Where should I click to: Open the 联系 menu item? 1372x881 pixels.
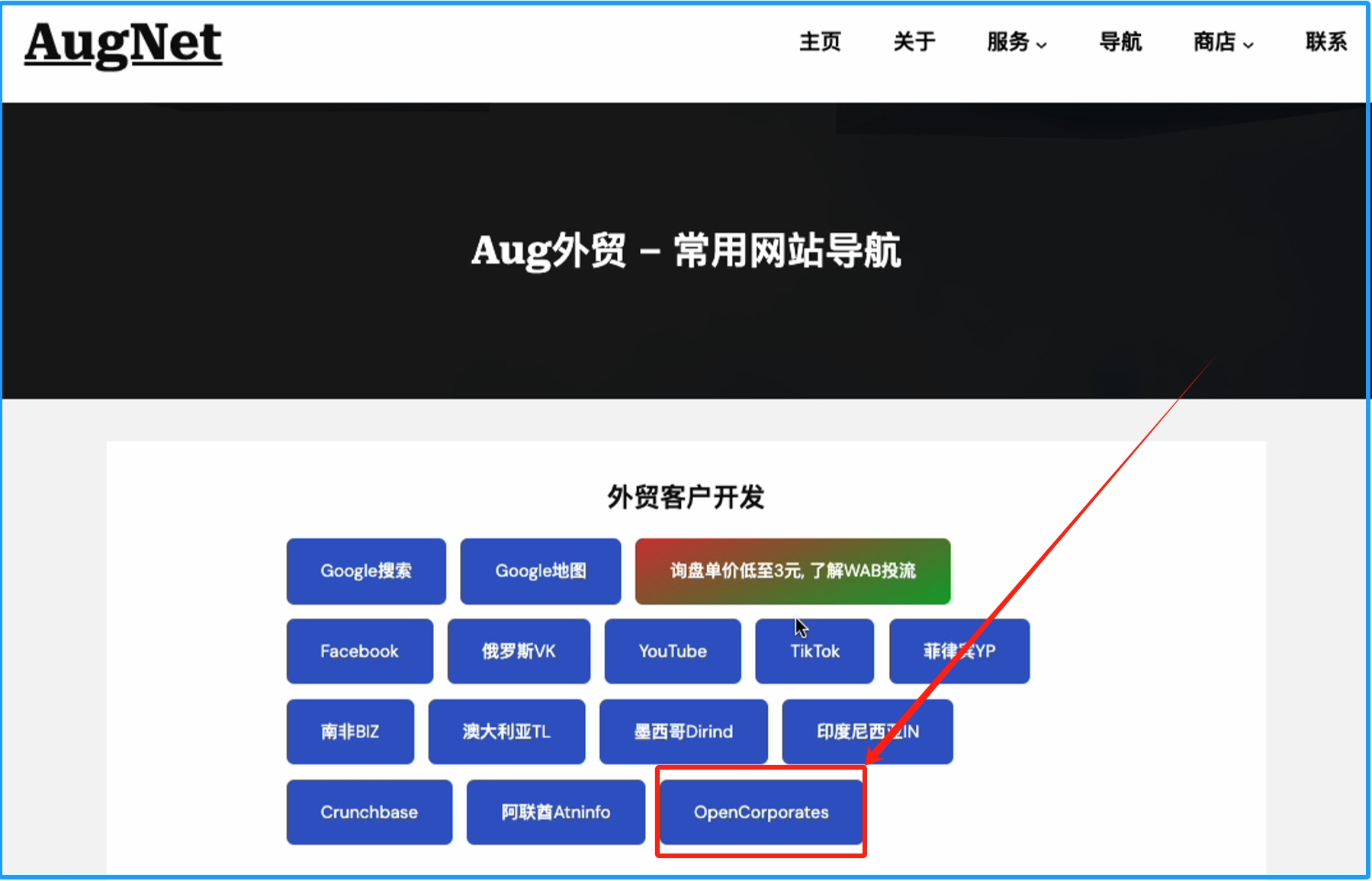tap(1326, 41)
